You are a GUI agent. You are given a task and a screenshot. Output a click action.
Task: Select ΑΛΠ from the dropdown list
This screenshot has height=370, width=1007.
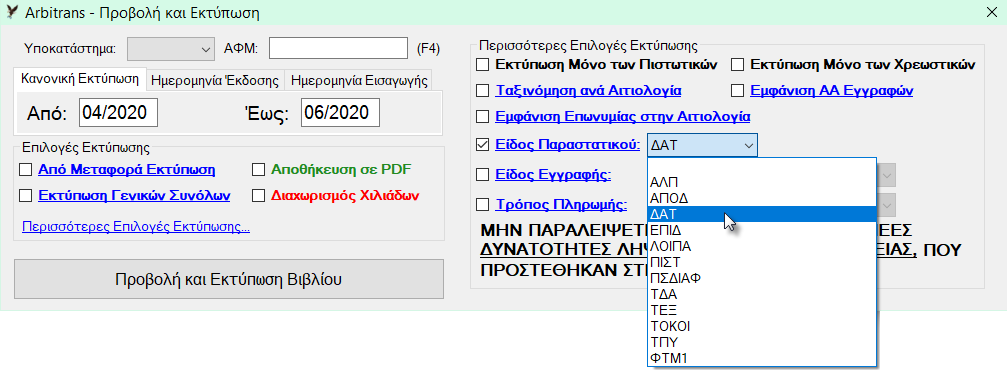762,182
